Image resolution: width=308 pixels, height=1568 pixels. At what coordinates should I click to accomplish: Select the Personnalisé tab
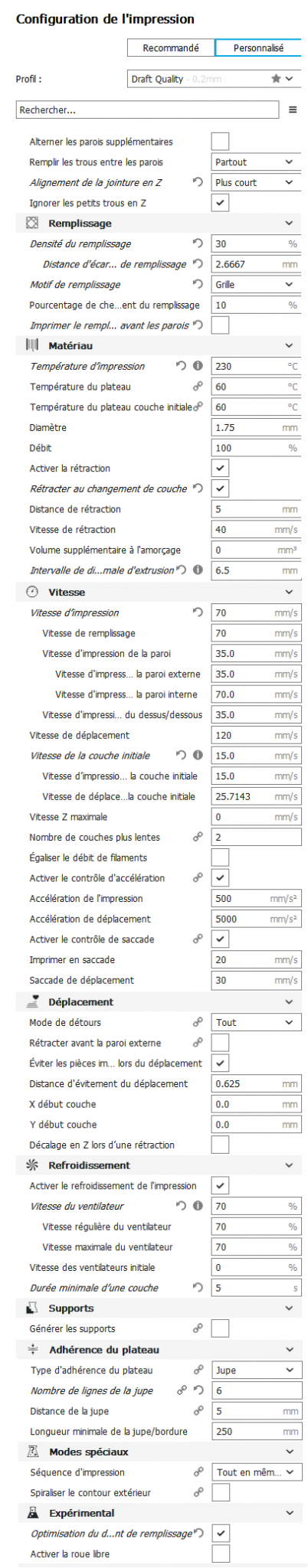click(x=258, y=47)
